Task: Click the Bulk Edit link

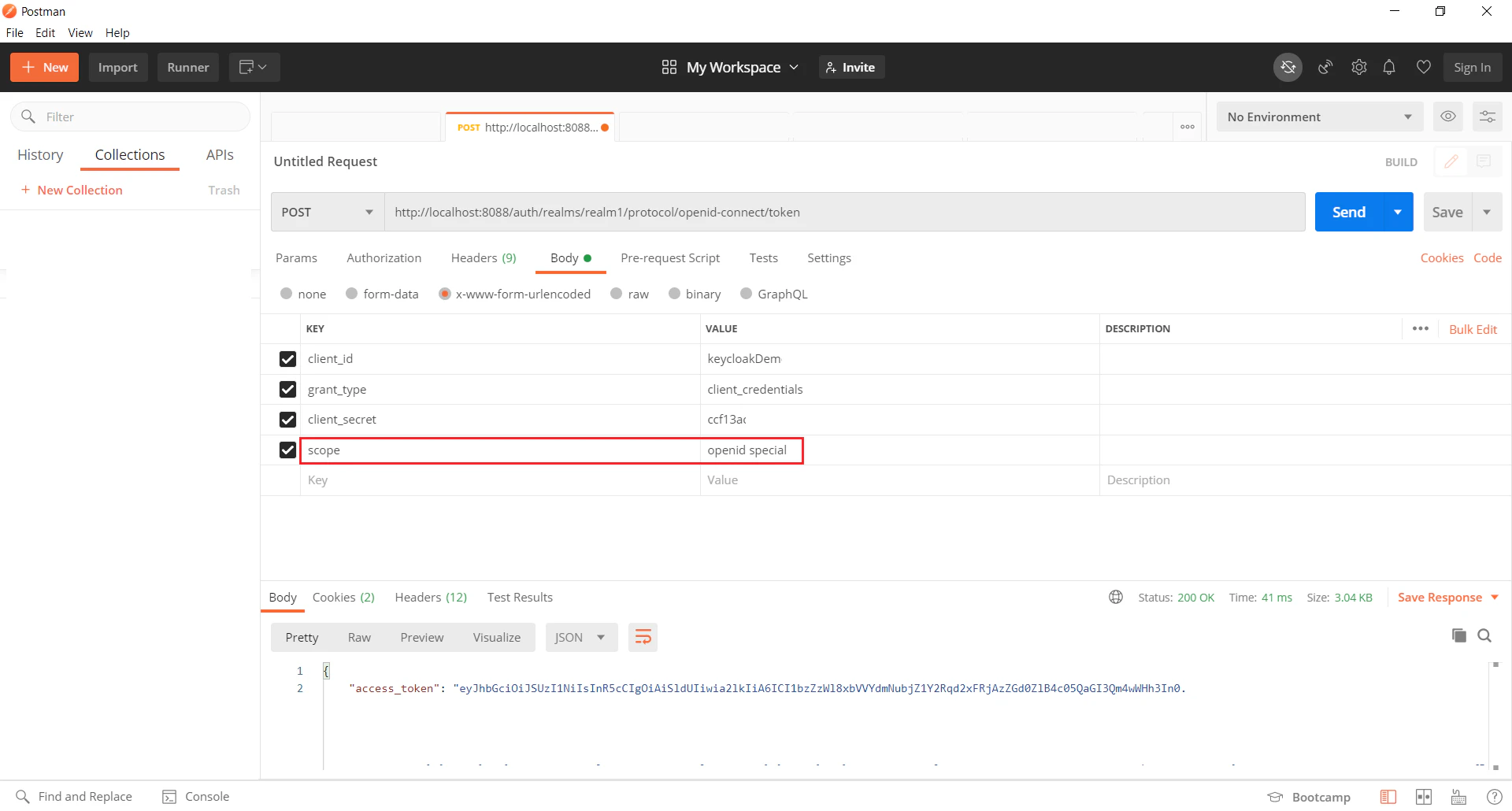Action: click(1473, 329)
